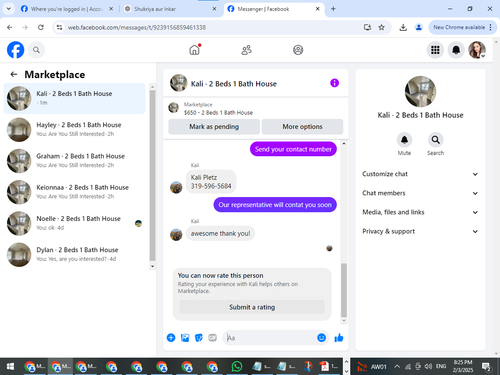The image size is (500, 375).
Task: Send a thumbs-up like
Action: (339, 338)
